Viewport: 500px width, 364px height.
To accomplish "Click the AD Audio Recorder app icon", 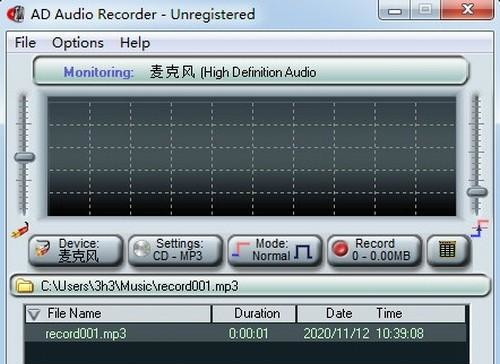I will pos(16,14).
